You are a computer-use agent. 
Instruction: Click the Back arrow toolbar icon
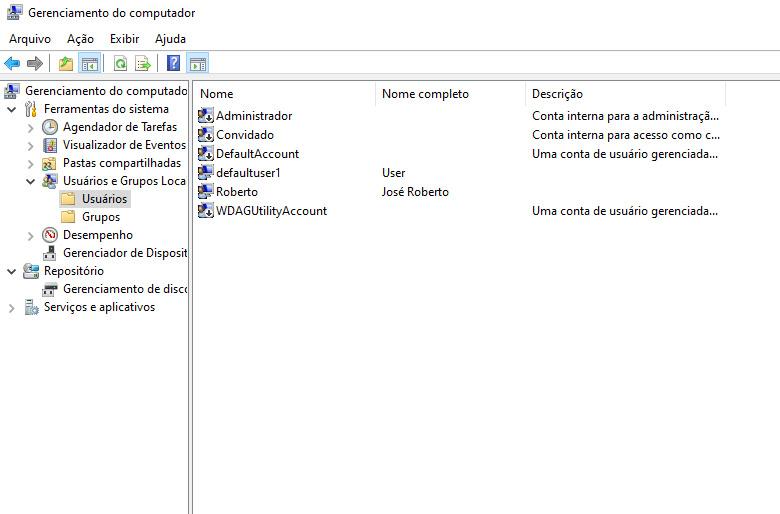(12, 63)
